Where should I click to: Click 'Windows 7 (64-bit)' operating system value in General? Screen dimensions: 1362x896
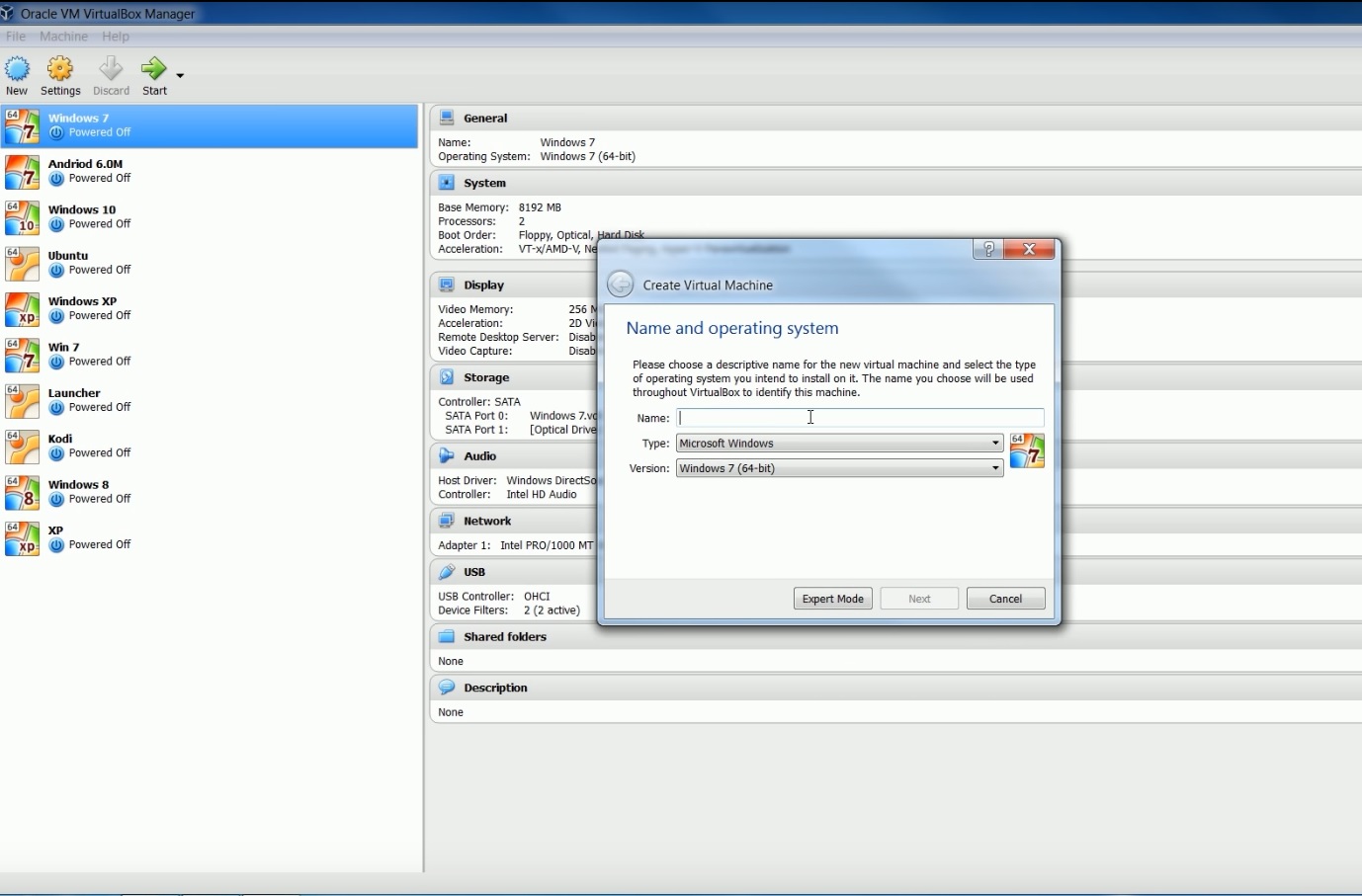(x=588, y=156)
